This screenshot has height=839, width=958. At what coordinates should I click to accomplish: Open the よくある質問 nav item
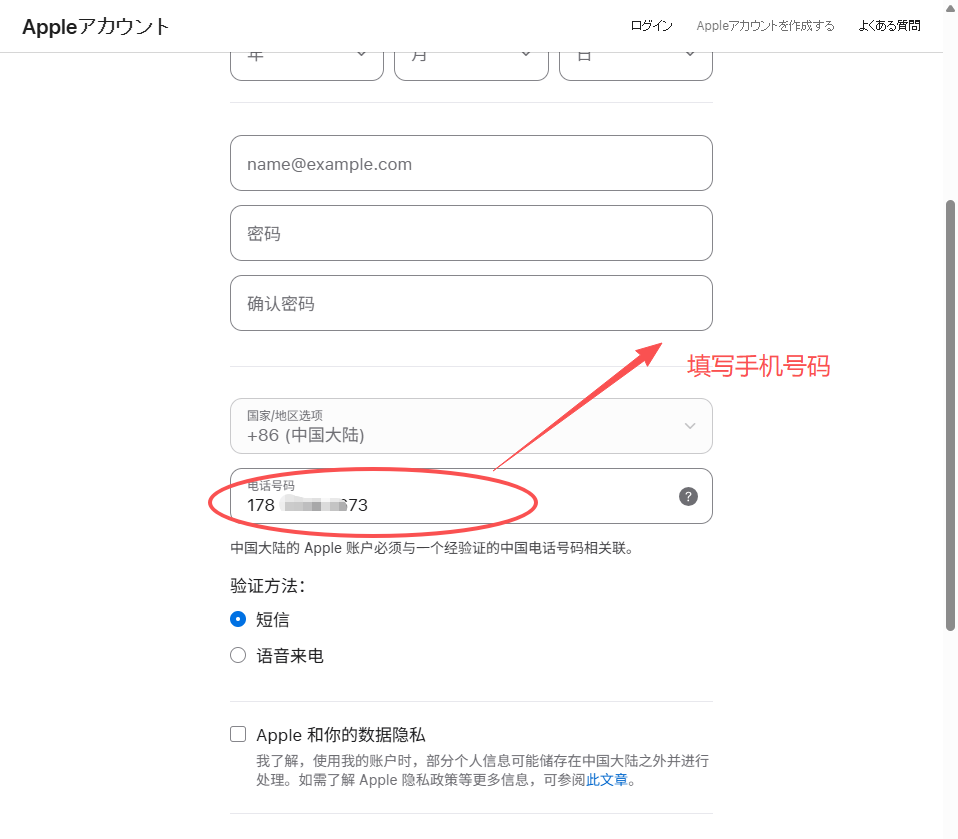tap(889, 26)
